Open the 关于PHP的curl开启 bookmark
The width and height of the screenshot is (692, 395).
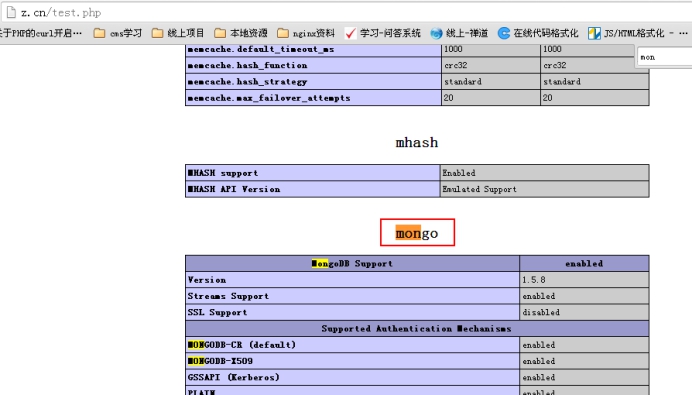click(x=41, y=33)
